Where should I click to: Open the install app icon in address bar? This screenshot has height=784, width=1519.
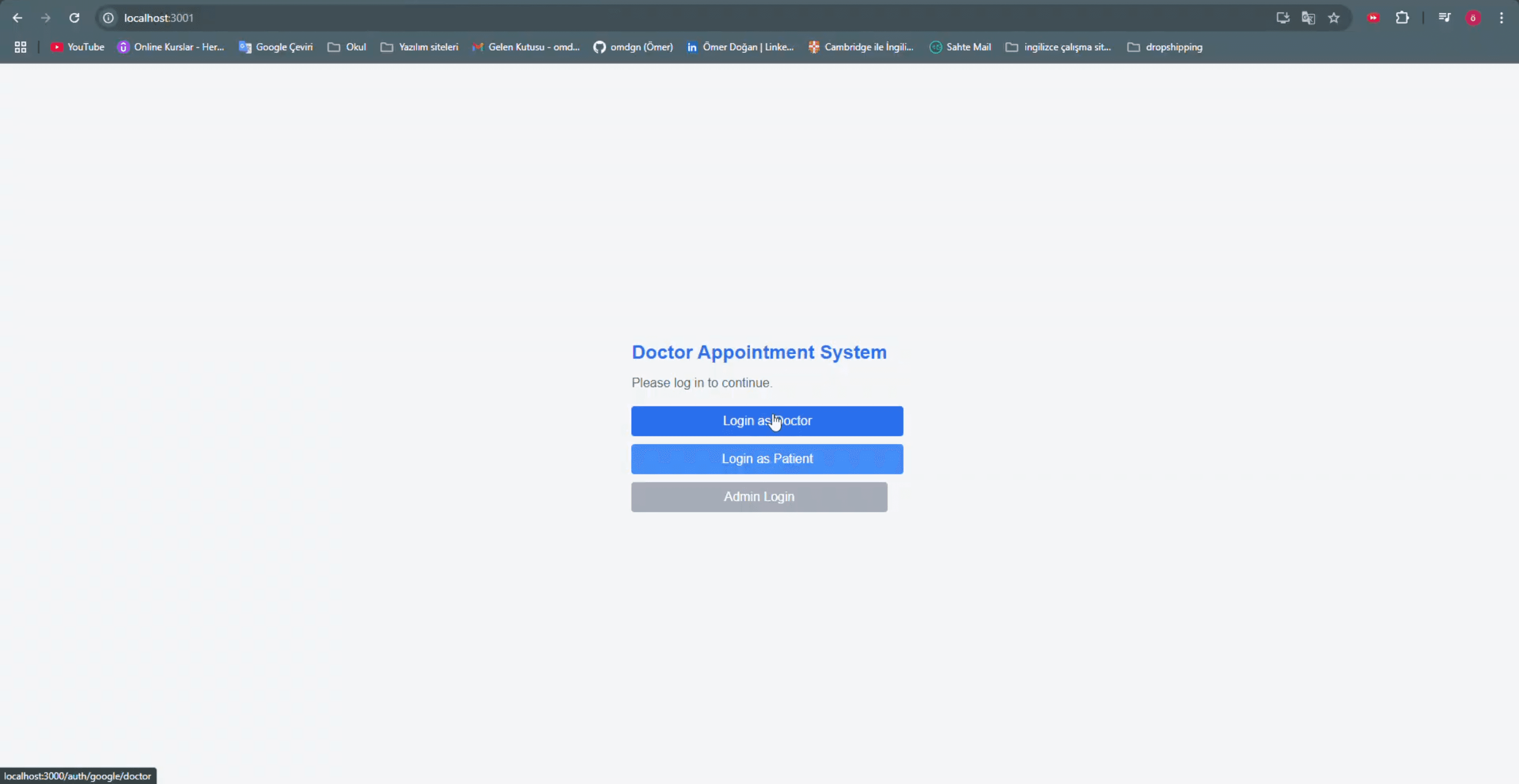[1283, 18]
